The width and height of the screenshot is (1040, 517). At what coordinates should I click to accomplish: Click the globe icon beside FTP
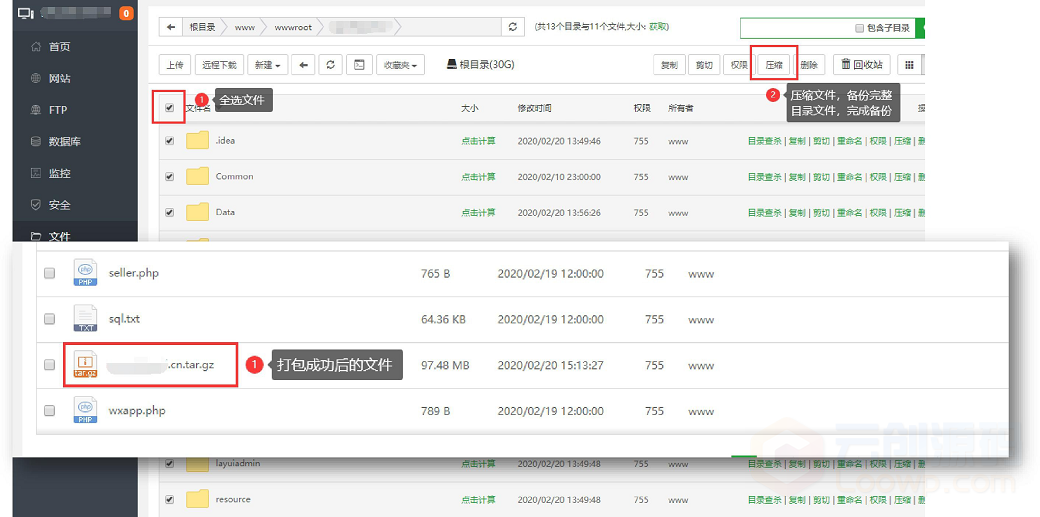(36, 110)
